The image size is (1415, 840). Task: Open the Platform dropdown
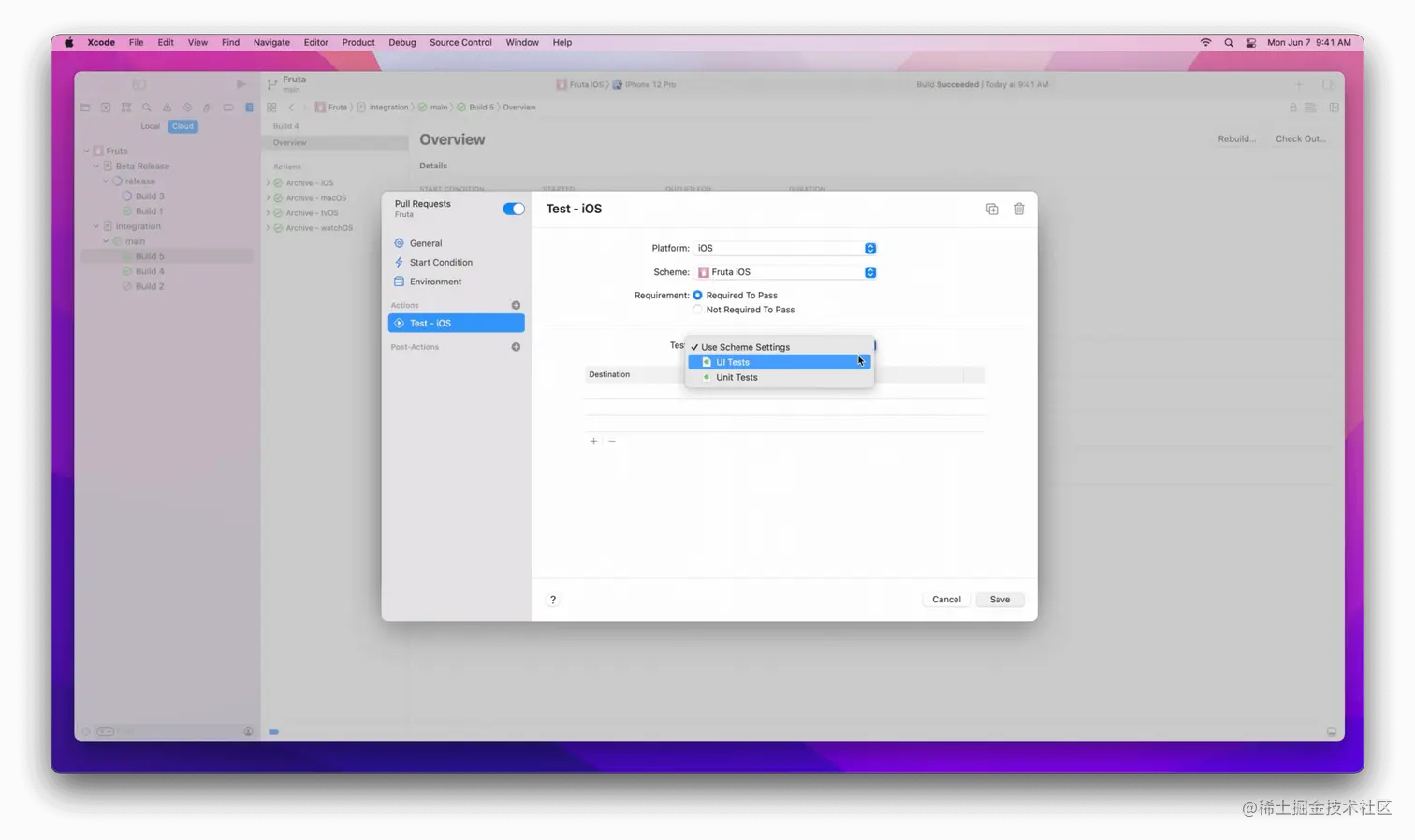785,248
